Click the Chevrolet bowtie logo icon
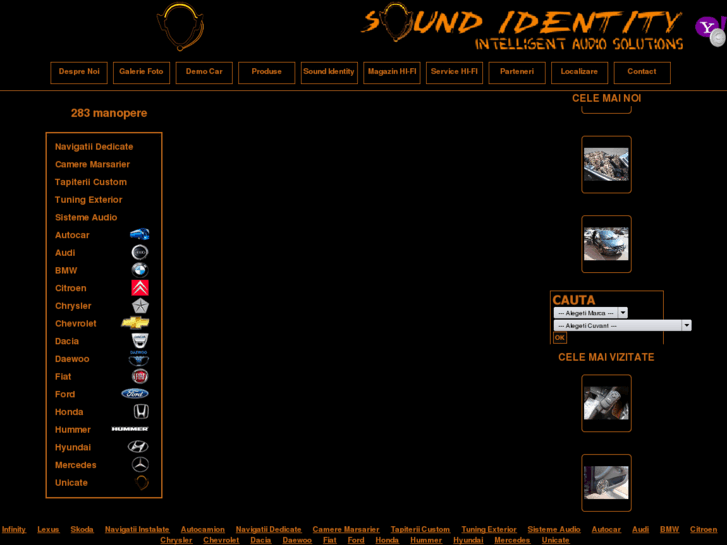The height and width of the screenshot is (545, 727). click(135, 323)
